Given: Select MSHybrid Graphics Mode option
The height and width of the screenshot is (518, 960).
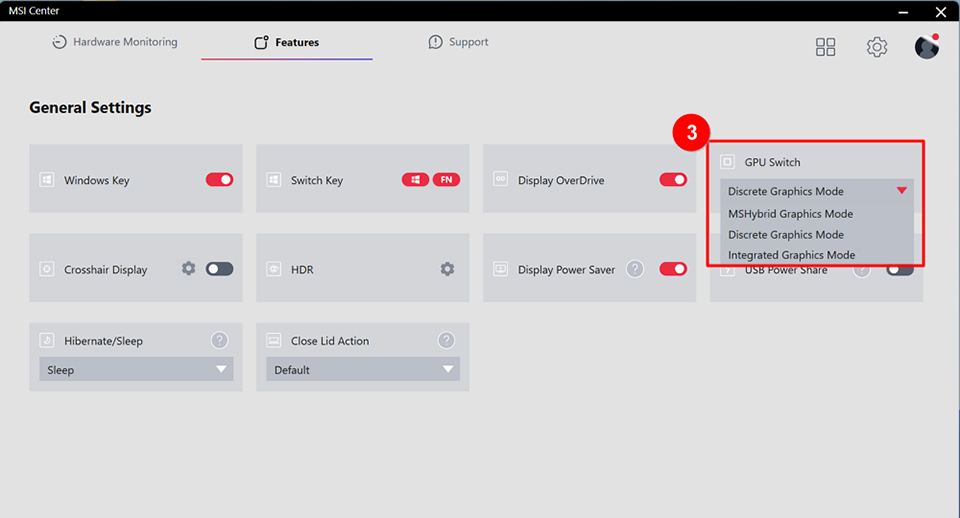Looking at the screenshot, I should point(790,213).
